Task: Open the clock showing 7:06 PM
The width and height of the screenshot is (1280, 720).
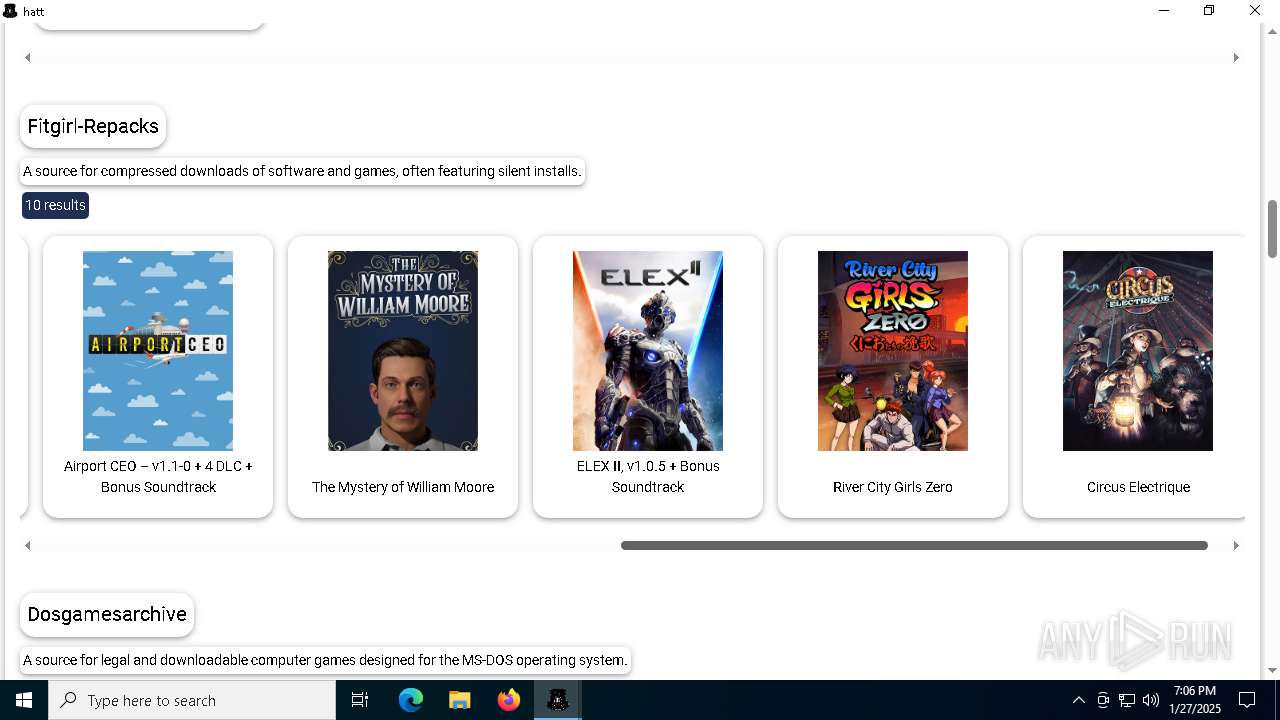Action: [1195, 700]
